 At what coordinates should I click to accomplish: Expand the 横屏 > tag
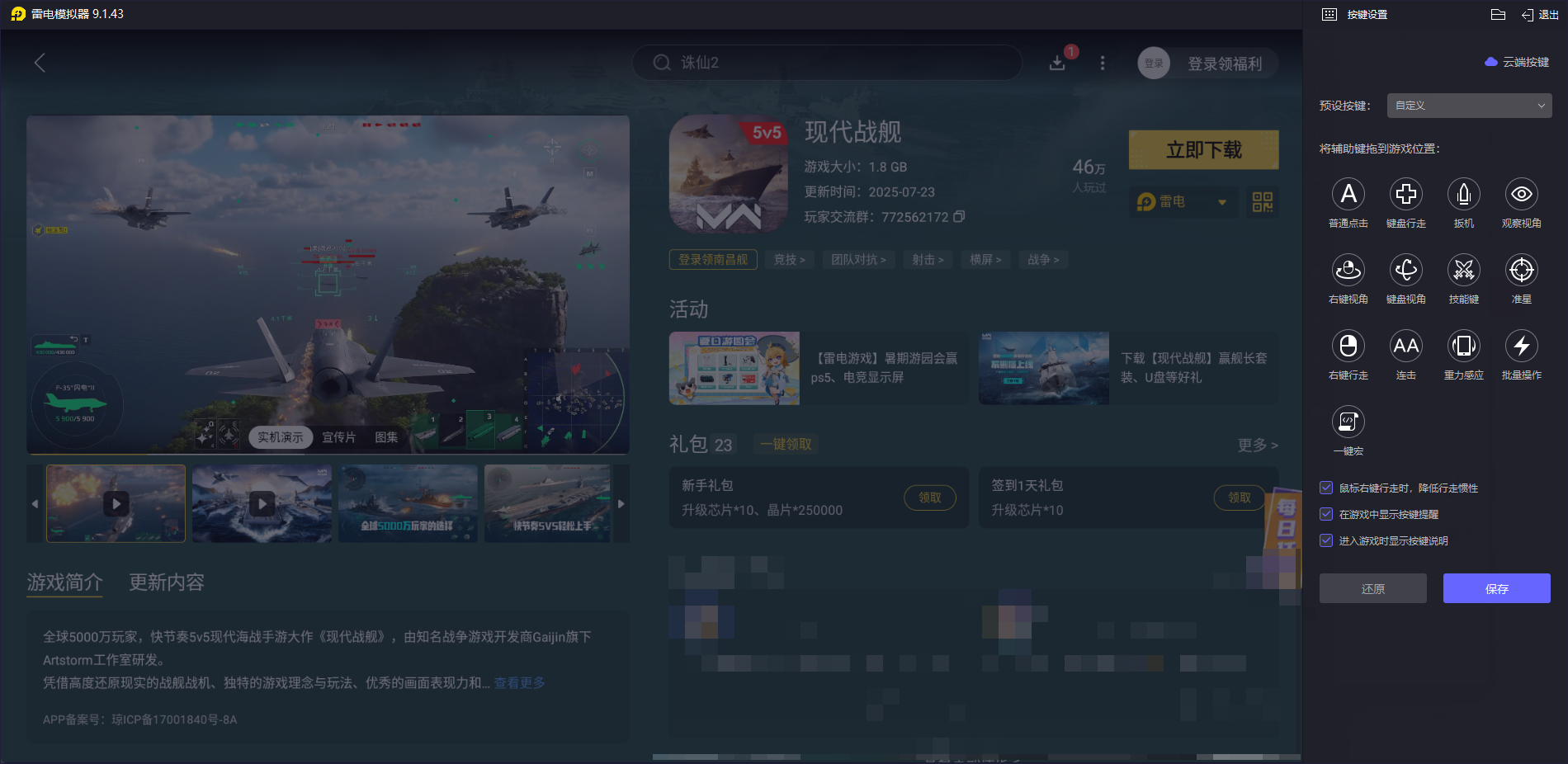pyautogui.click(x=986, y=260)
